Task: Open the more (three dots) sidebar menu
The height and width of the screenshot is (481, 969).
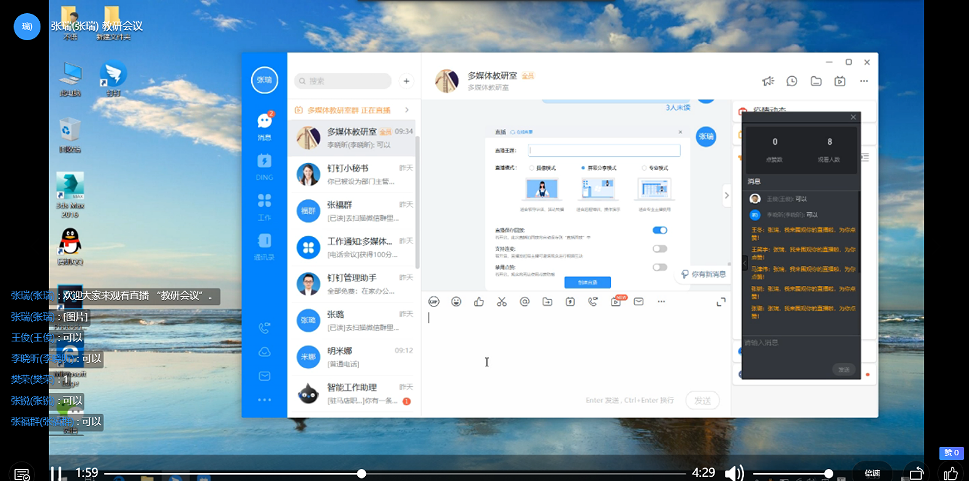Action: tap(264, 400)
